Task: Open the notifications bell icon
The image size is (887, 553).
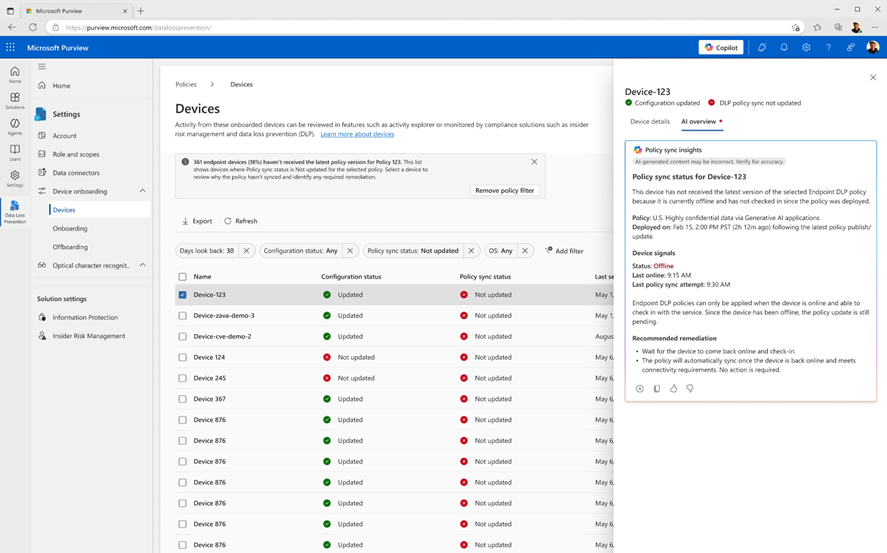Action: 783,47
